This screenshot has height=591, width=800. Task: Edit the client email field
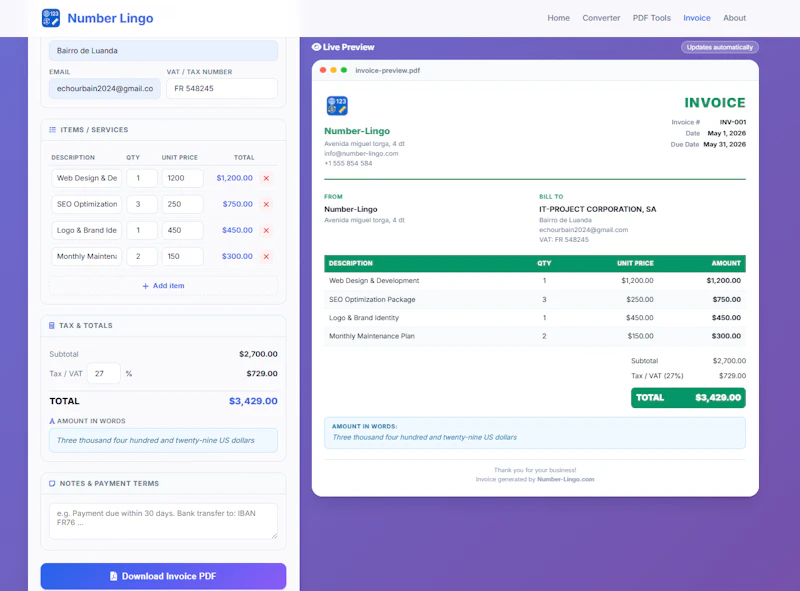[x=105, y=88]
